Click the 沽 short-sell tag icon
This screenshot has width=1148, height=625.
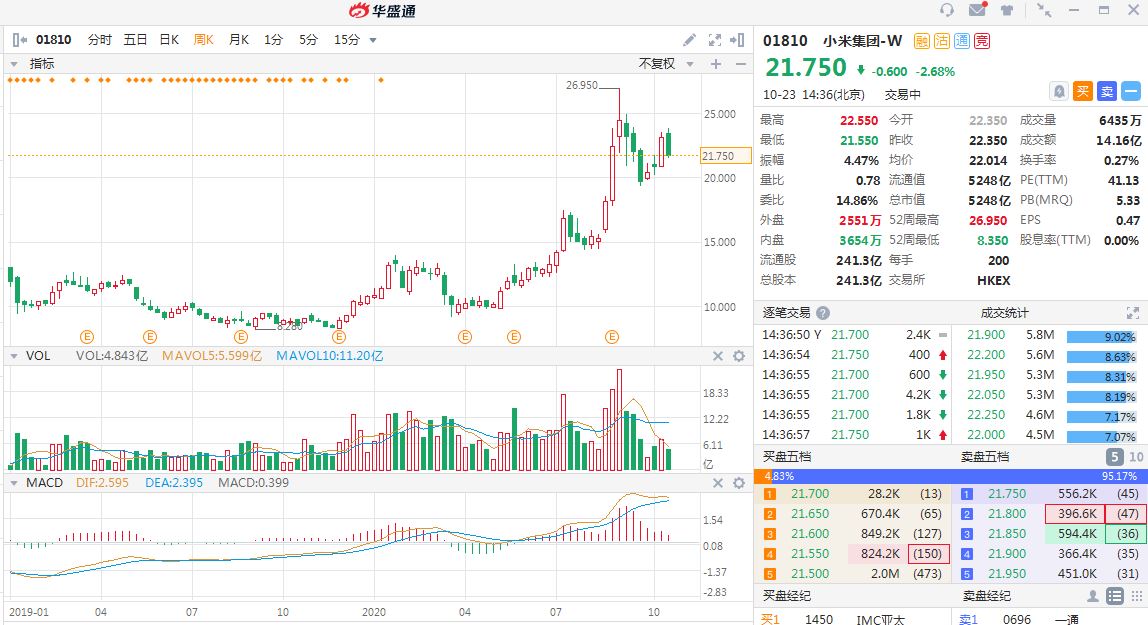[x=942, y=41]
